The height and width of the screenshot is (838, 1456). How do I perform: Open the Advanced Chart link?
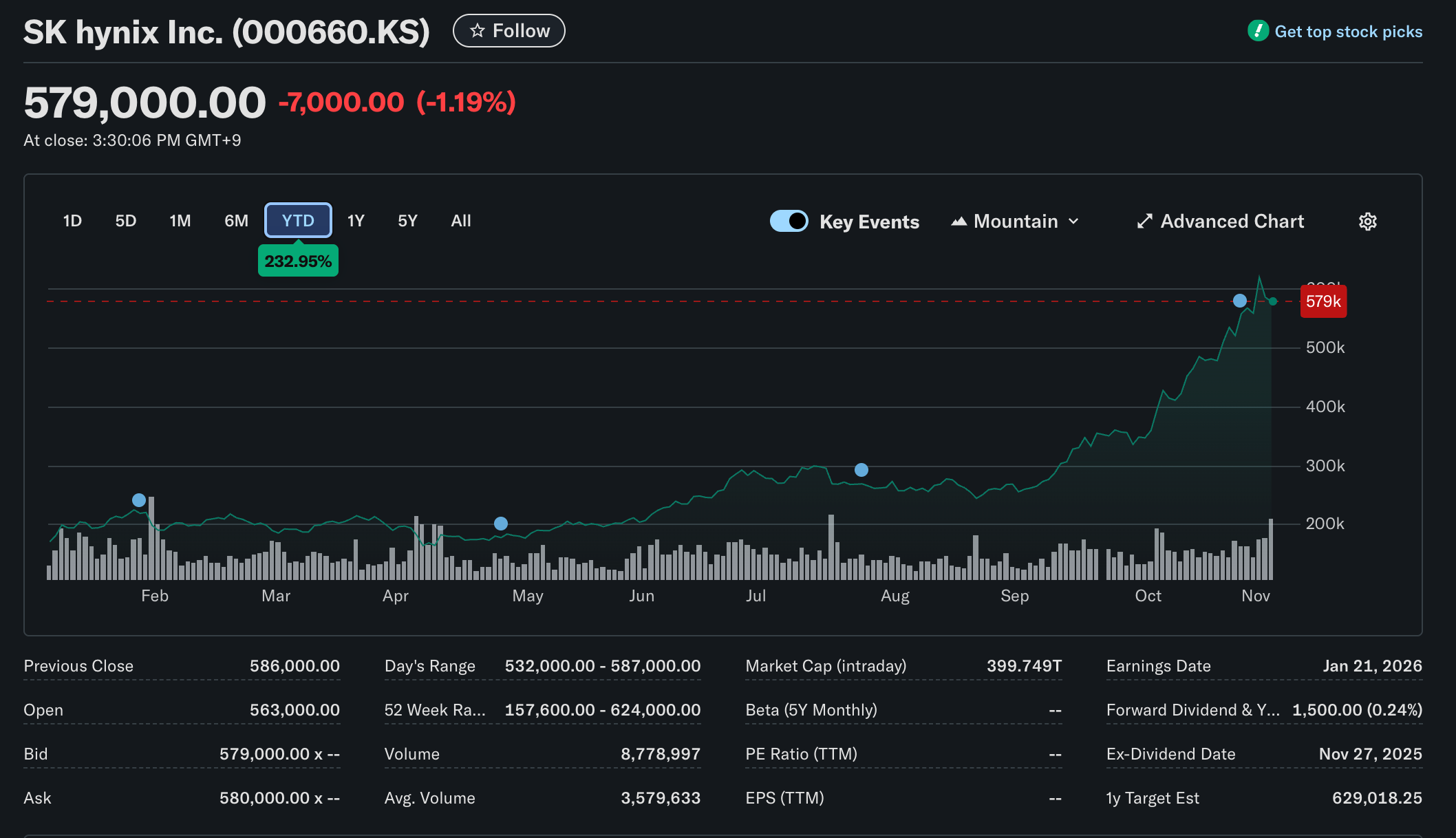pos(1231,222)
